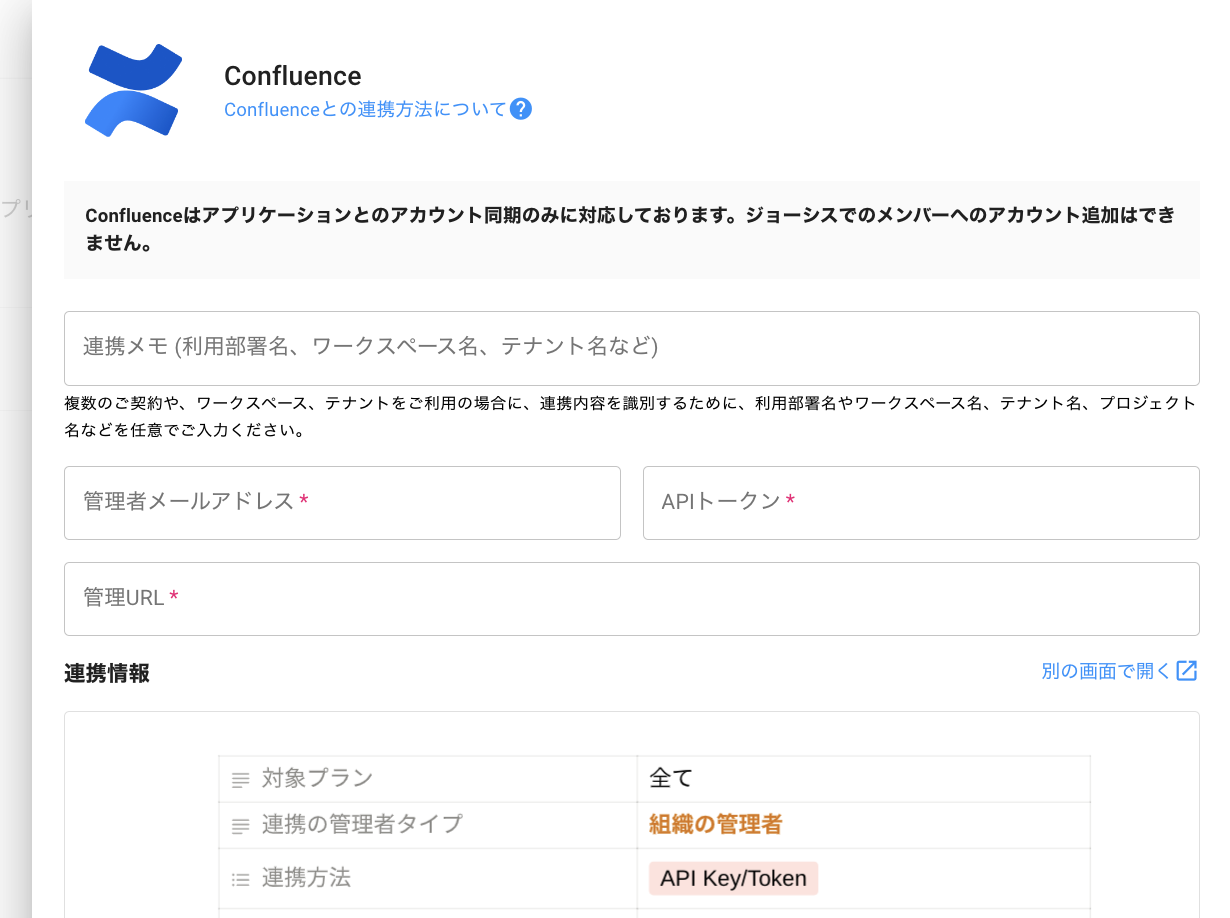Click the API Key/Token tag
The width and height of the screenshot is (1230, 918).
(x=733, y=879)
